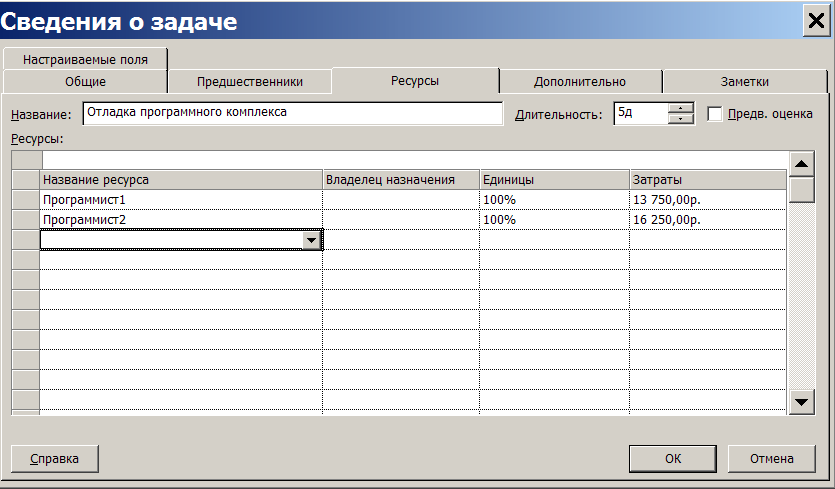Click the resource list scroll up arrow
Viewport: 835px width, 489px height.
pos(801,165)
